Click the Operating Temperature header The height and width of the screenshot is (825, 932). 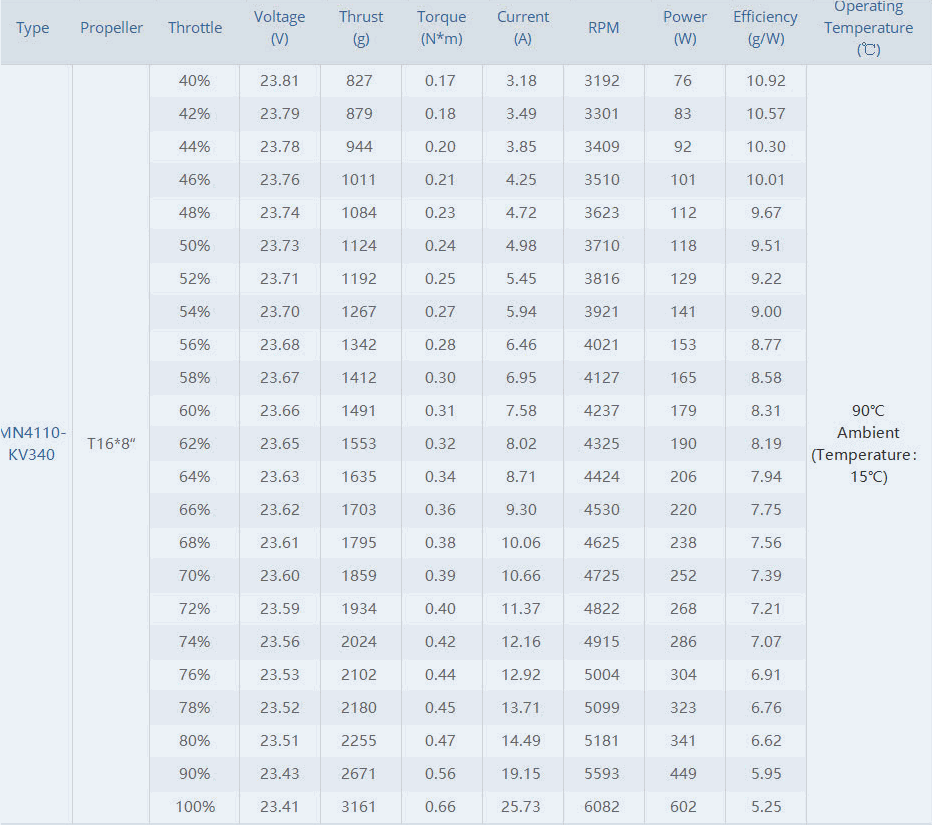pos(868,28)
